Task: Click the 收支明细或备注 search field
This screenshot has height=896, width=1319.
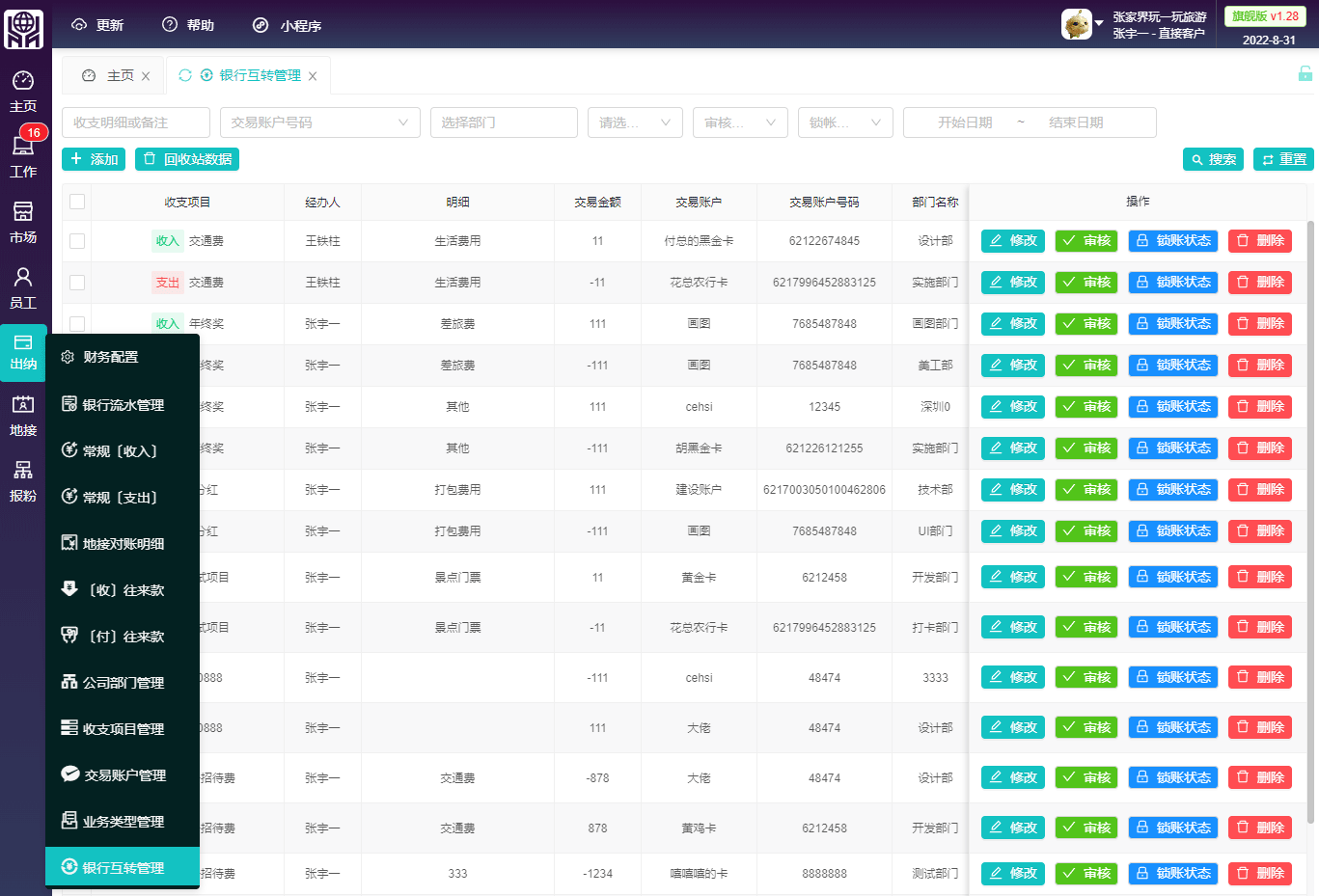Action: click(136, 122)
